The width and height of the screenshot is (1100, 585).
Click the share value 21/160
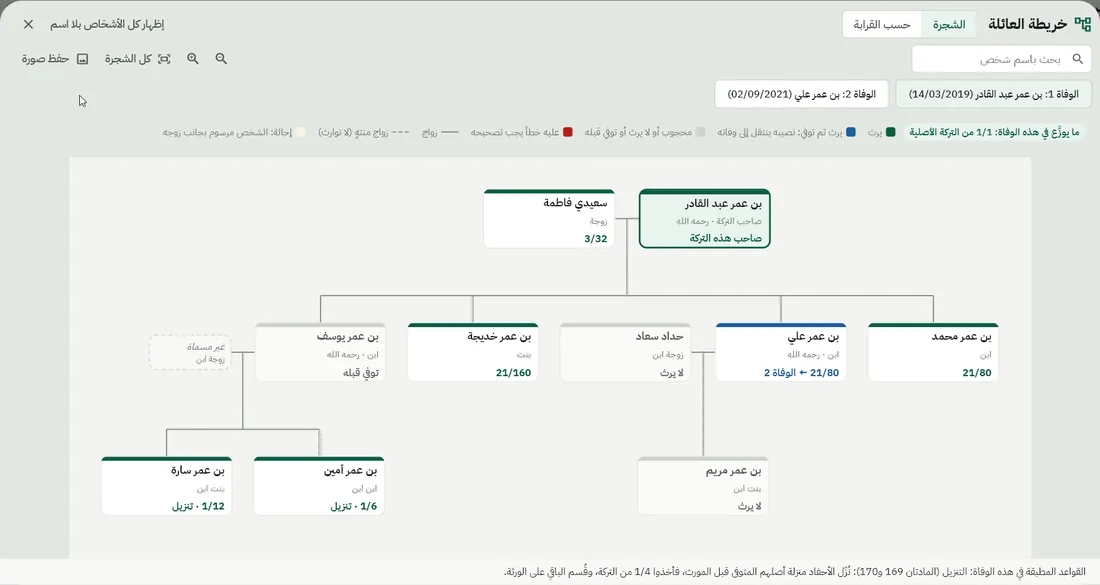click(514, 372)
